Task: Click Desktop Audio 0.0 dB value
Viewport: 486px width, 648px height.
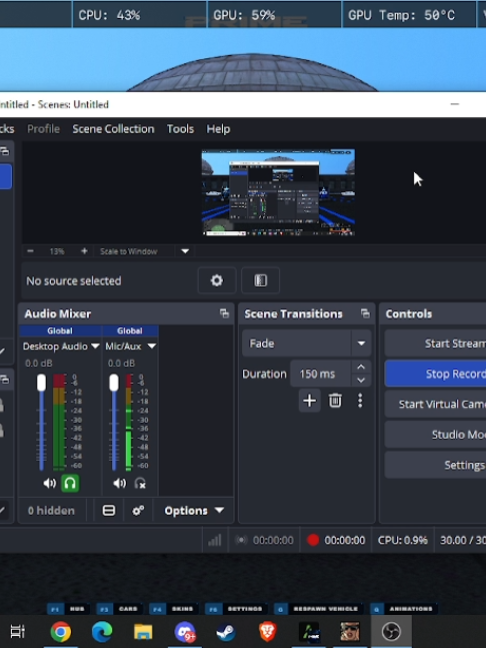Action: (39, 363)
